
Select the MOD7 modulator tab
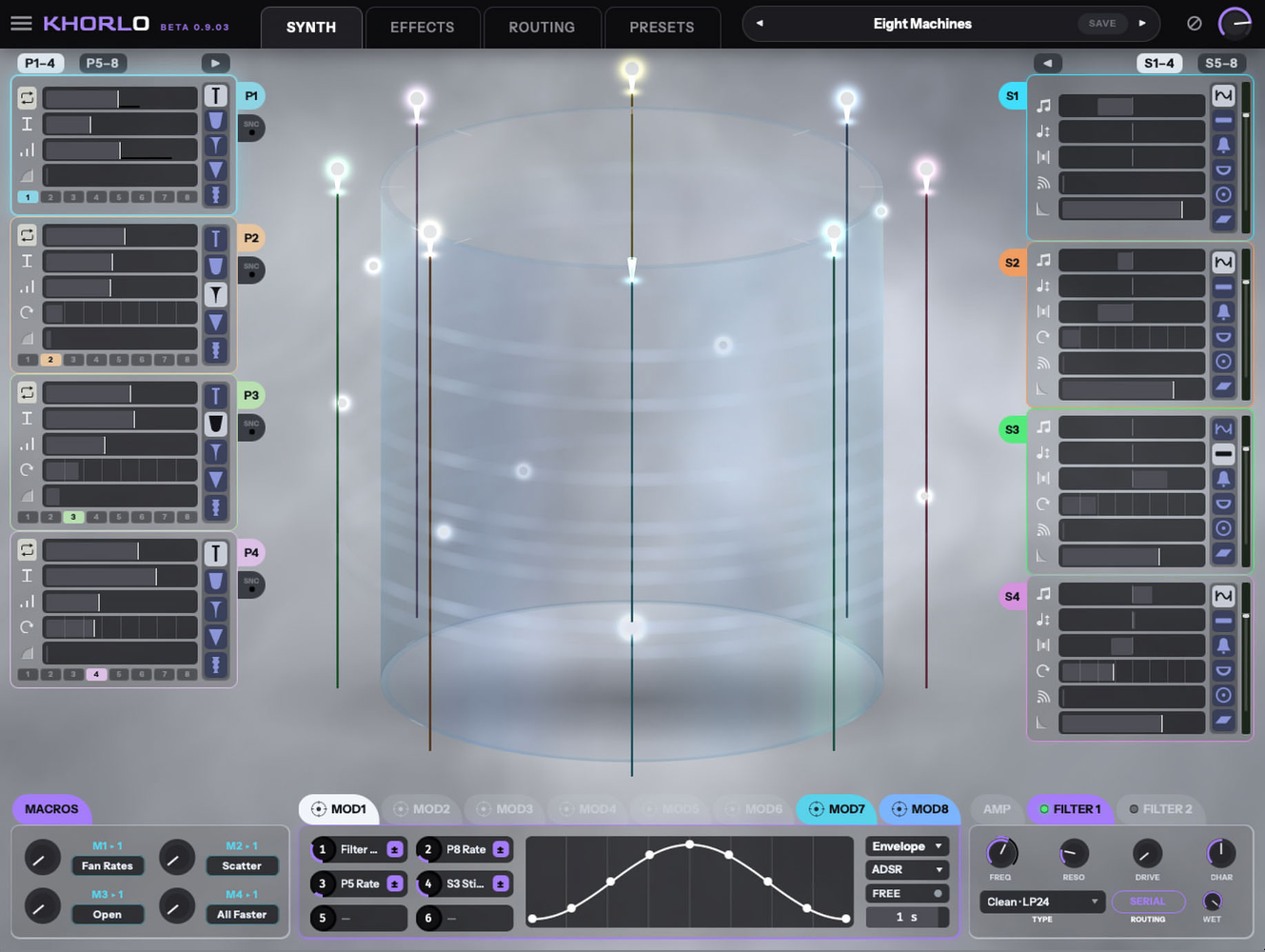point(836,809)
